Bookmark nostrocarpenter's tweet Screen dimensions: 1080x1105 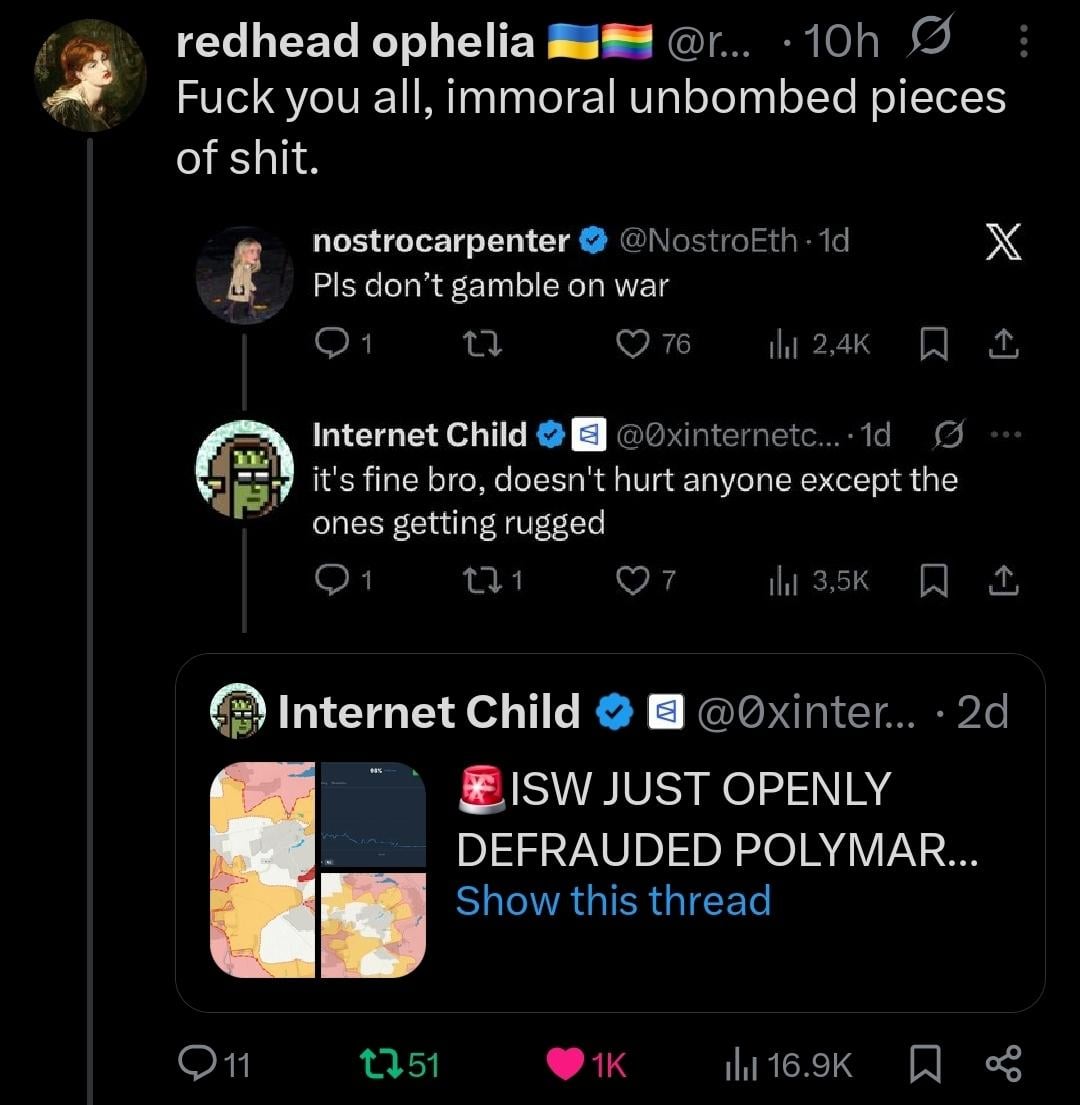click(x=930, y=345)
